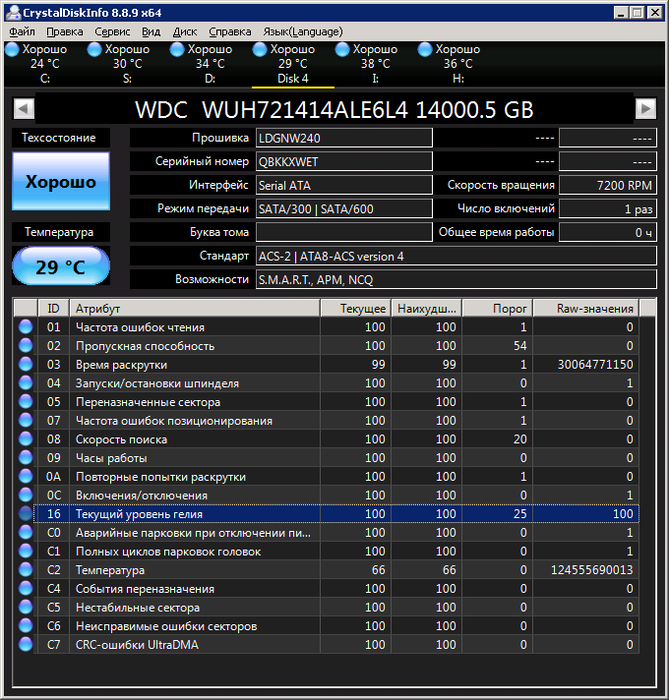Select the CRC-ошибки UltraDMA row text

(137, 645)
